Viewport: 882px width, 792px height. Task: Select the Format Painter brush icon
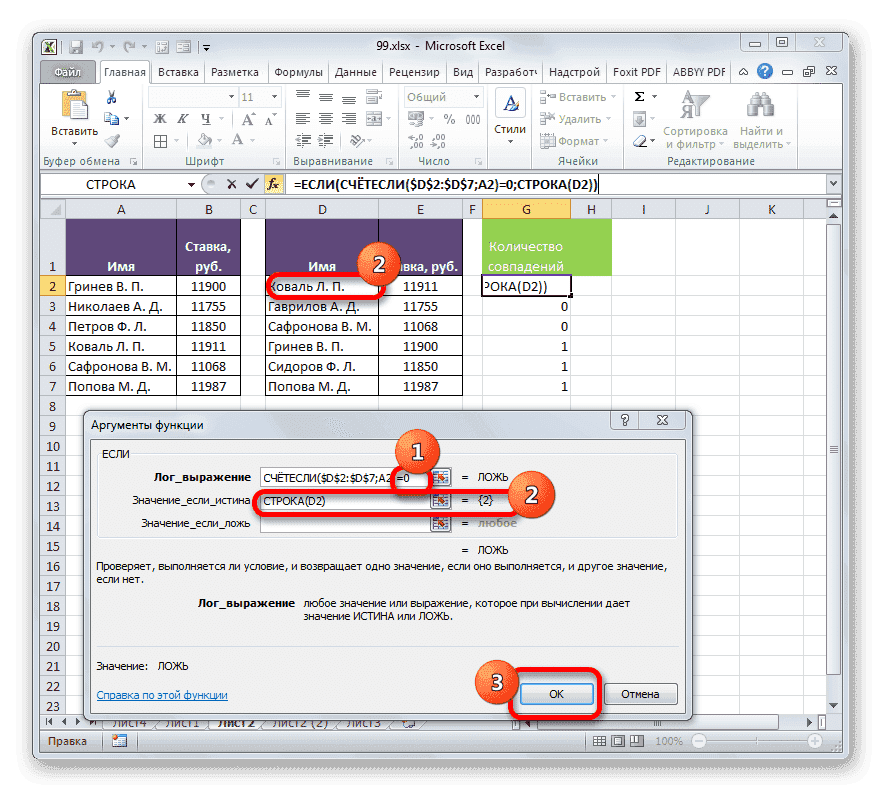click(111, 140)
